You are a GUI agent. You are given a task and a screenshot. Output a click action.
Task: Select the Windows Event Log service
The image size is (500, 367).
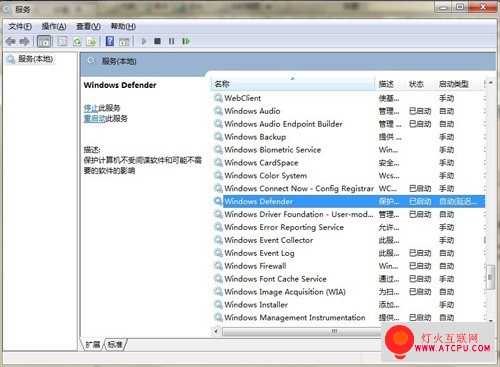[348, 253]
